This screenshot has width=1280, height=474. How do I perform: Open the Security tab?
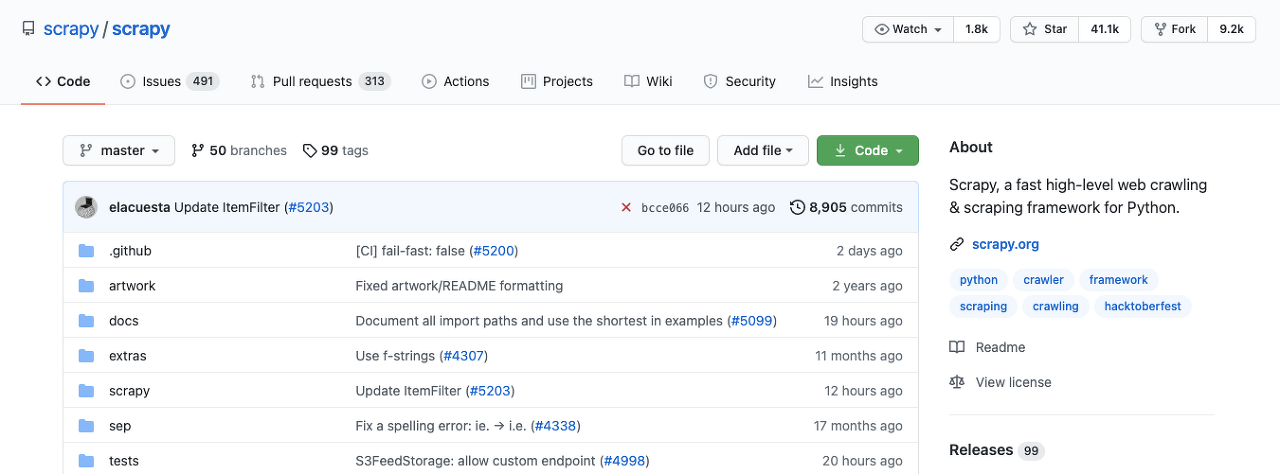(x=739, y=81)
